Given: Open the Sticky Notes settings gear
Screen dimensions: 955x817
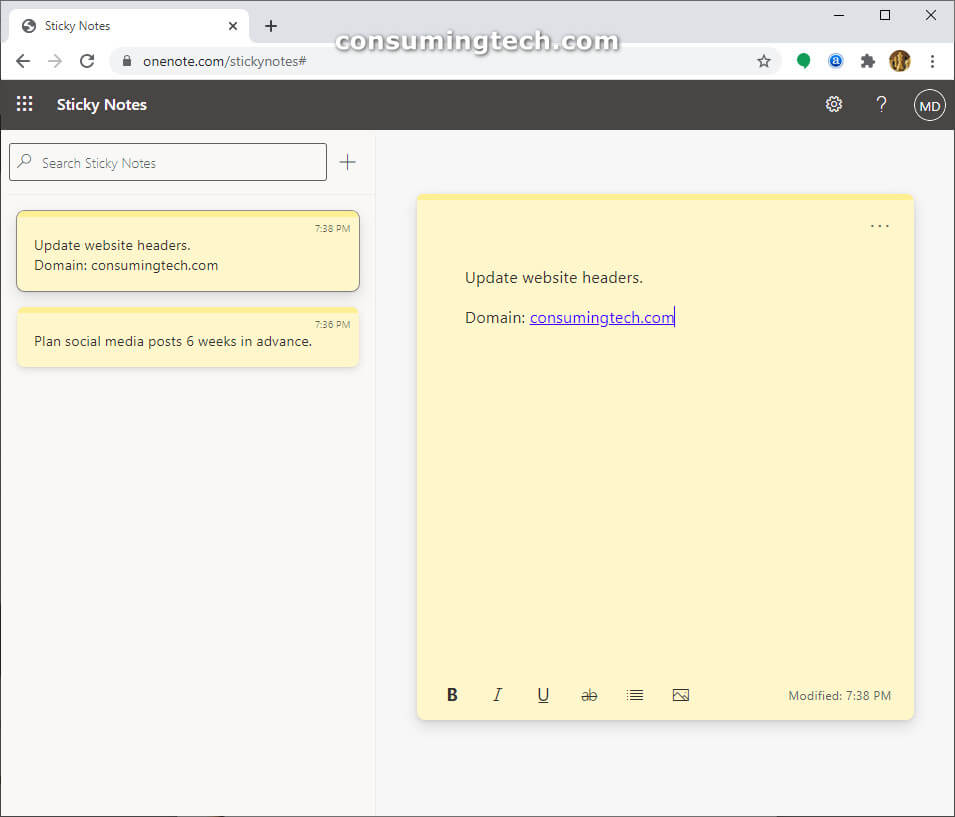Looking at the screenshot, I should pyautogui.click(x=834, y=104).
